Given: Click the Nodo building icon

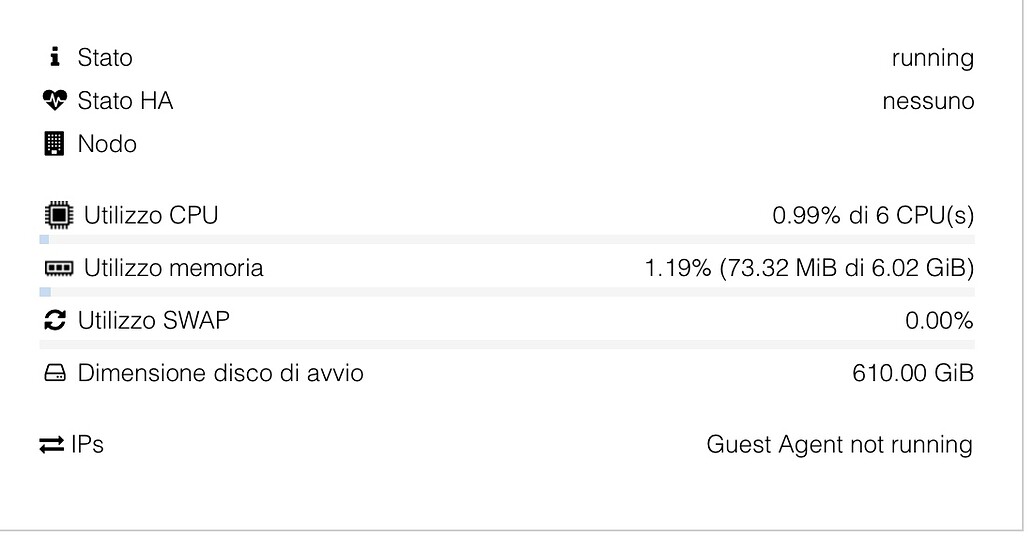Looking at the screenshot, I should click(x=54, y=144).
